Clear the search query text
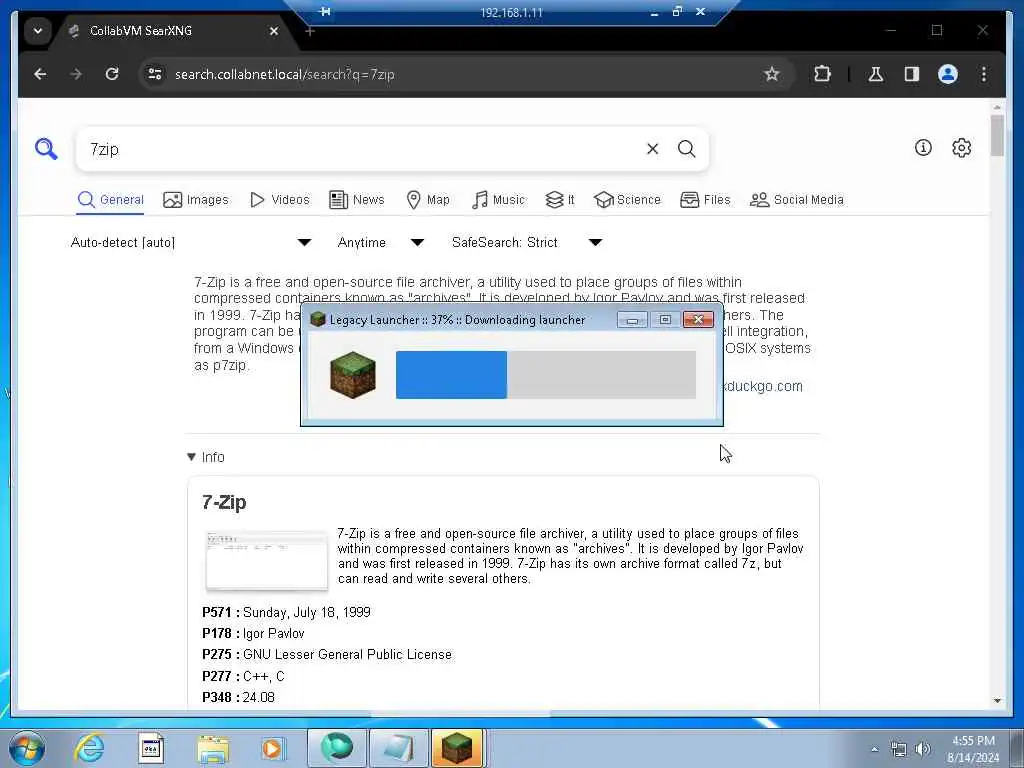 (652, 149)
